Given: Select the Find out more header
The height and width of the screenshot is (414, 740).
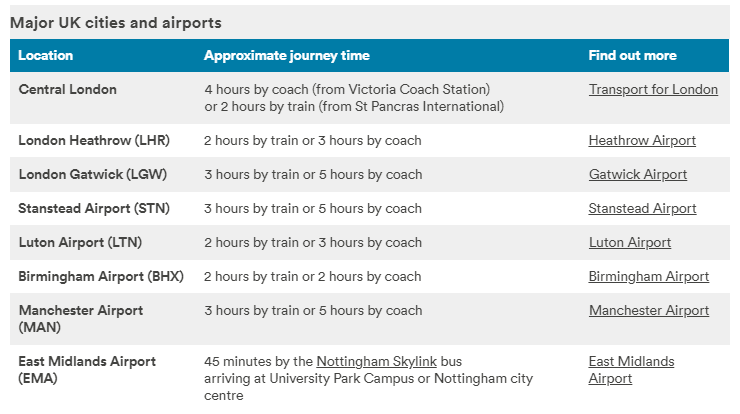Looking at the screenshot, I should (x=632, y=55).
